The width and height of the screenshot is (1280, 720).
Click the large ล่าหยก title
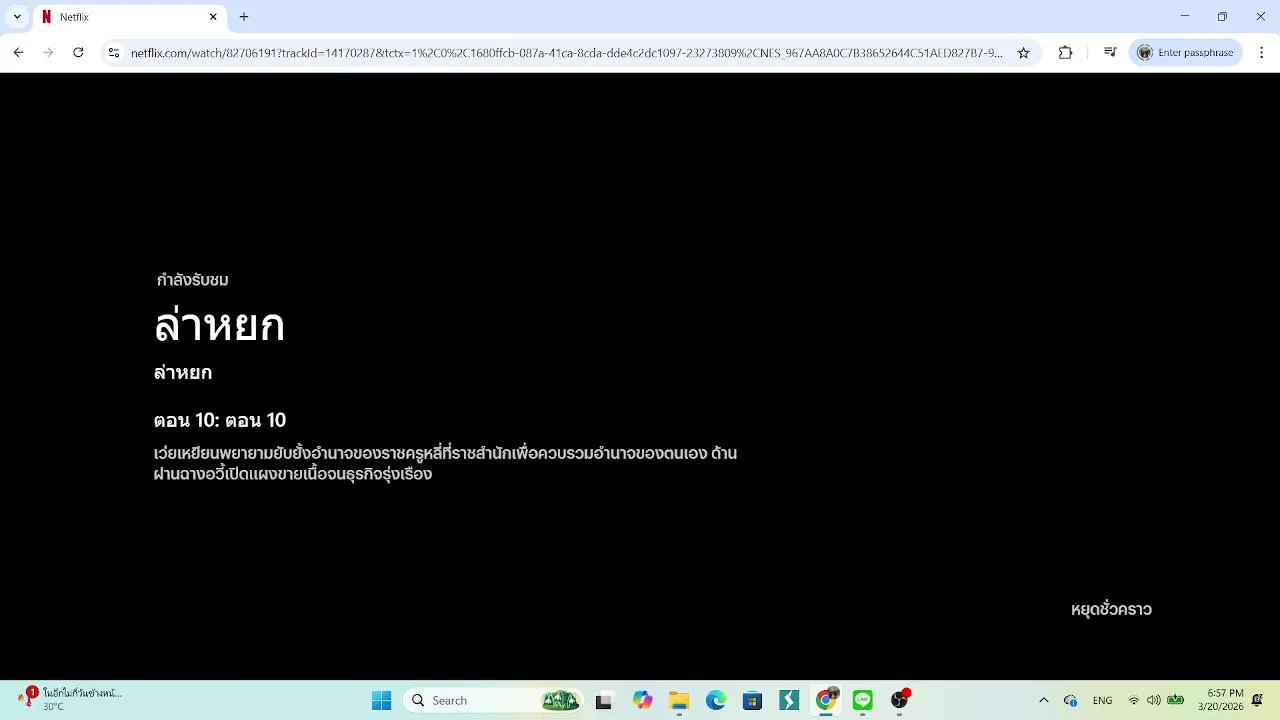[219, 325]
